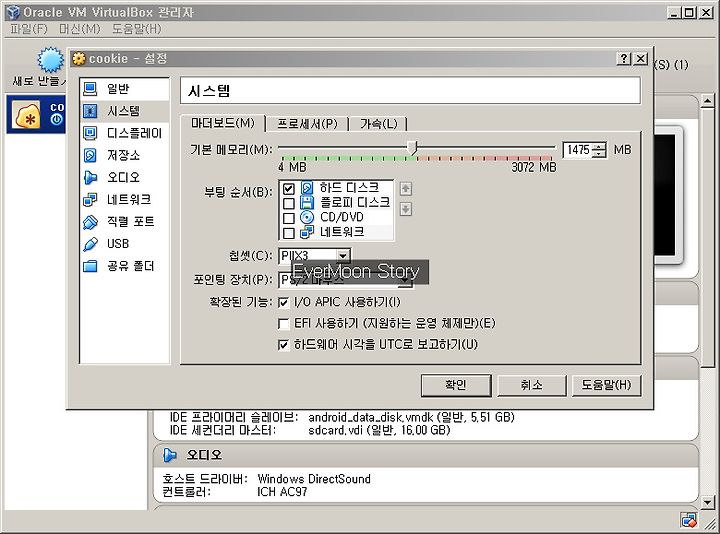Enable EFI 사용하기 checkbox
The image size is (720, 534).
[x=283, y=324]
